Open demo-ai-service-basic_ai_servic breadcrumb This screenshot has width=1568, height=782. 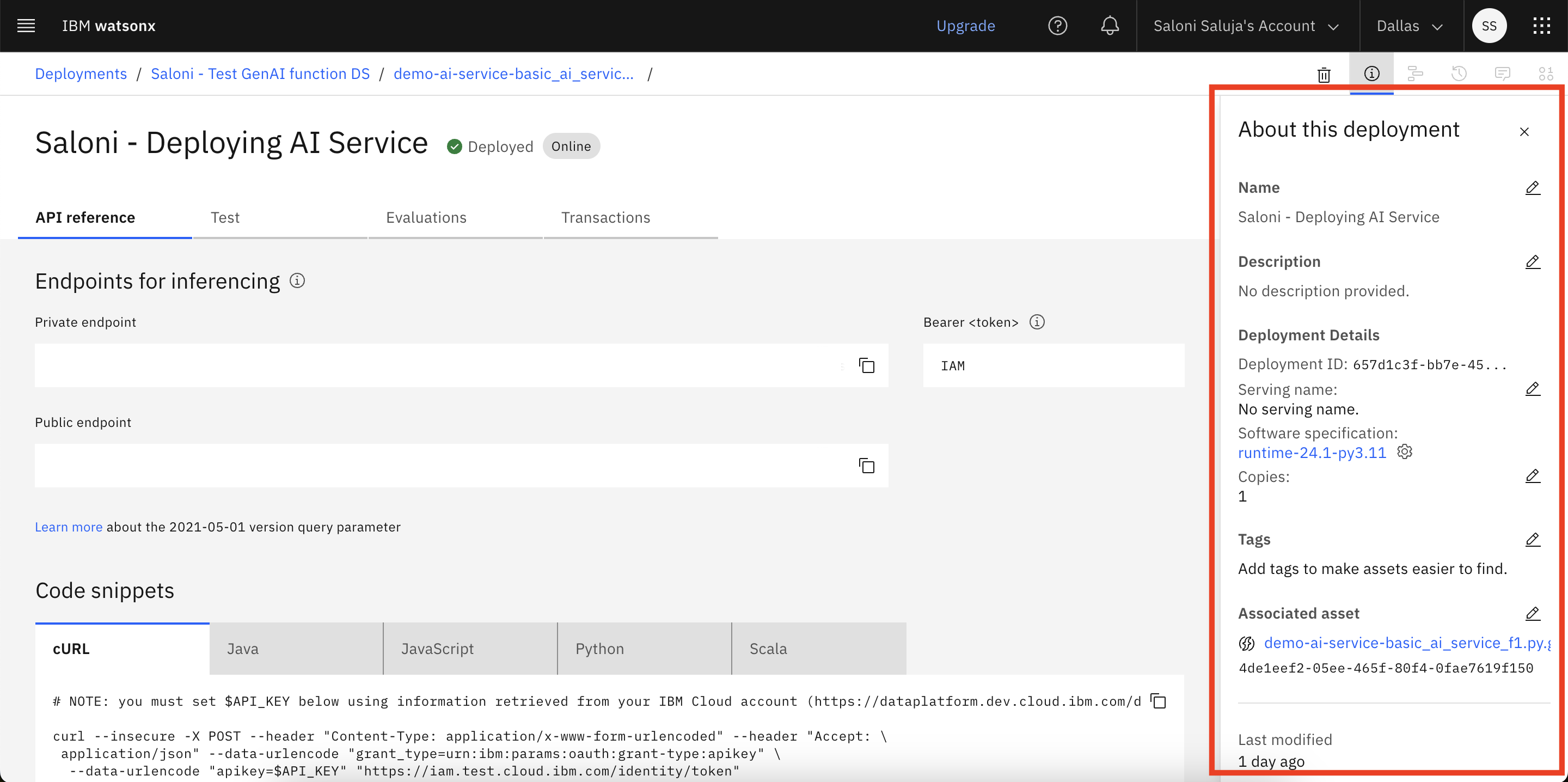[x=513, y=74]
